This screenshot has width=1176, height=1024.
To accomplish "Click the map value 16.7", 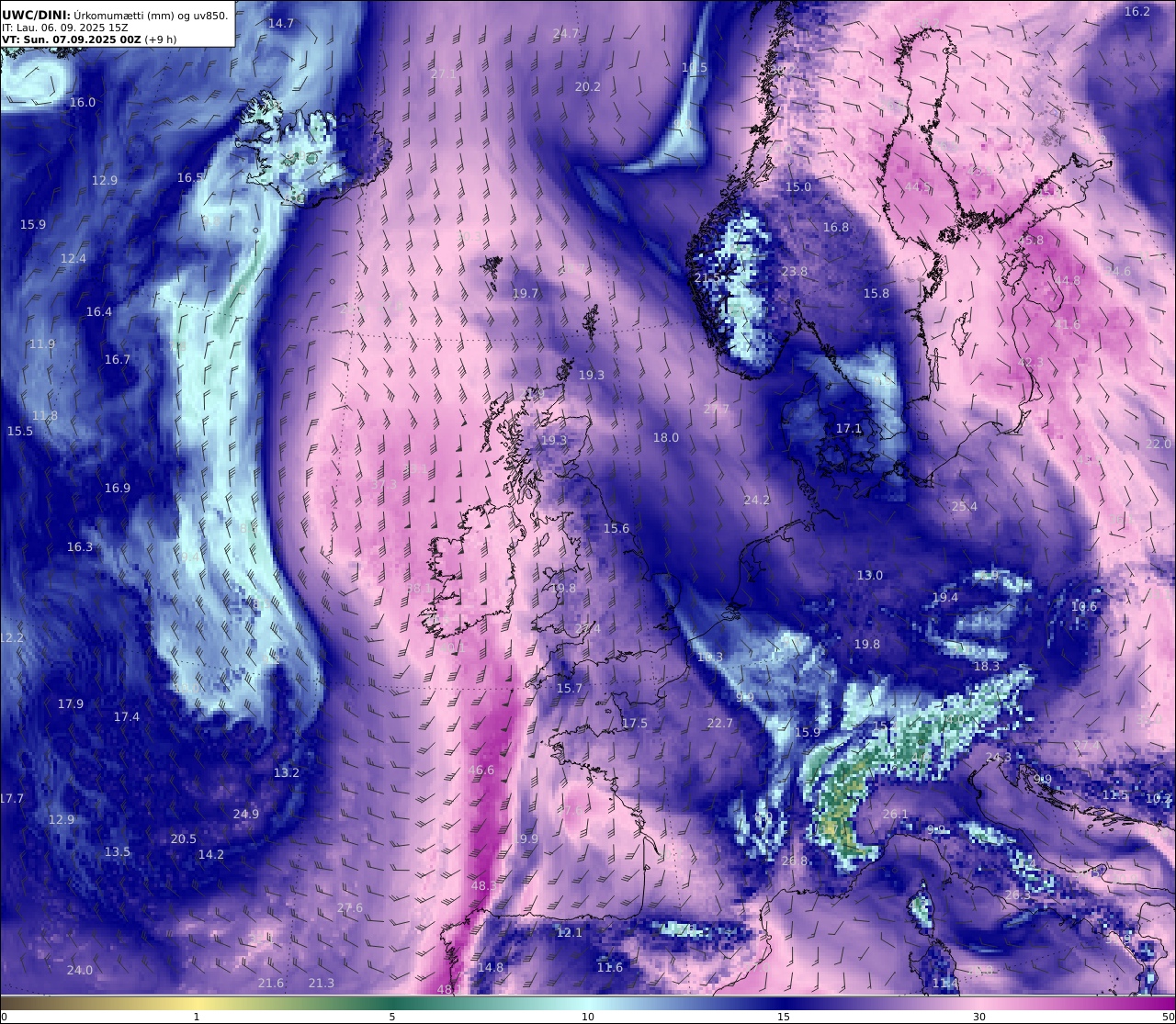I will coord(118,359).
